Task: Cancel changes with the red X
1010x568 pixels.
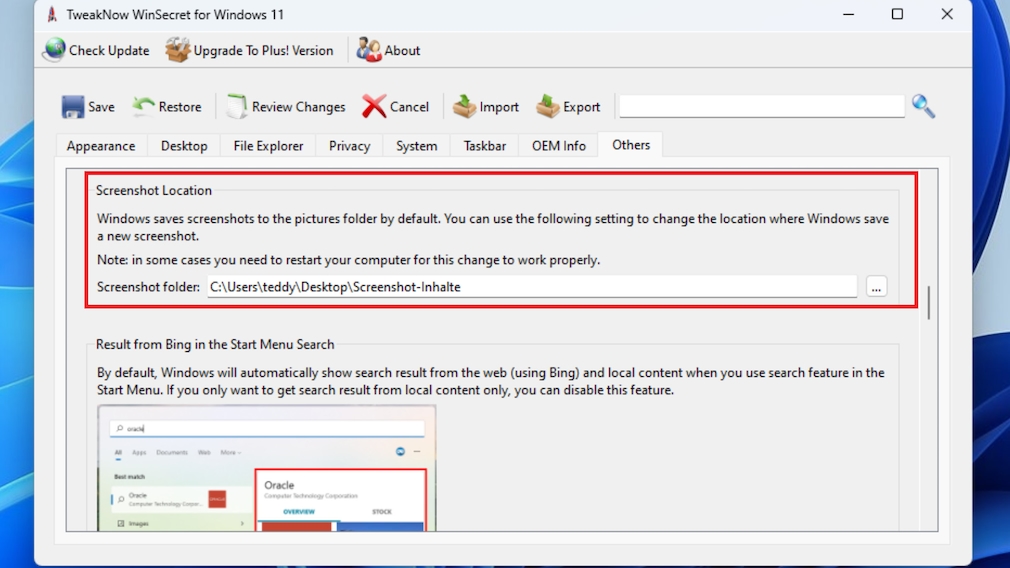Action: click(374, 106)
